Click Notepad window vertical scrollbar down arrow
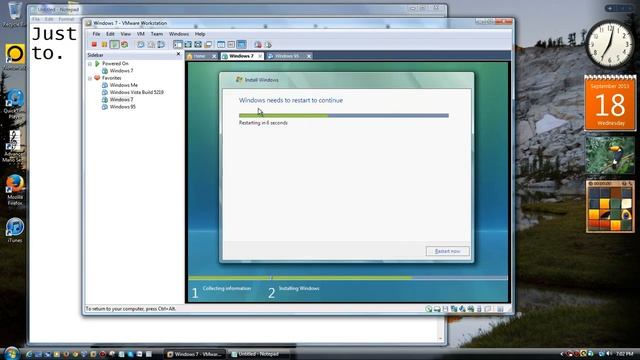This screenshot has width=640, height=360. 440,338
